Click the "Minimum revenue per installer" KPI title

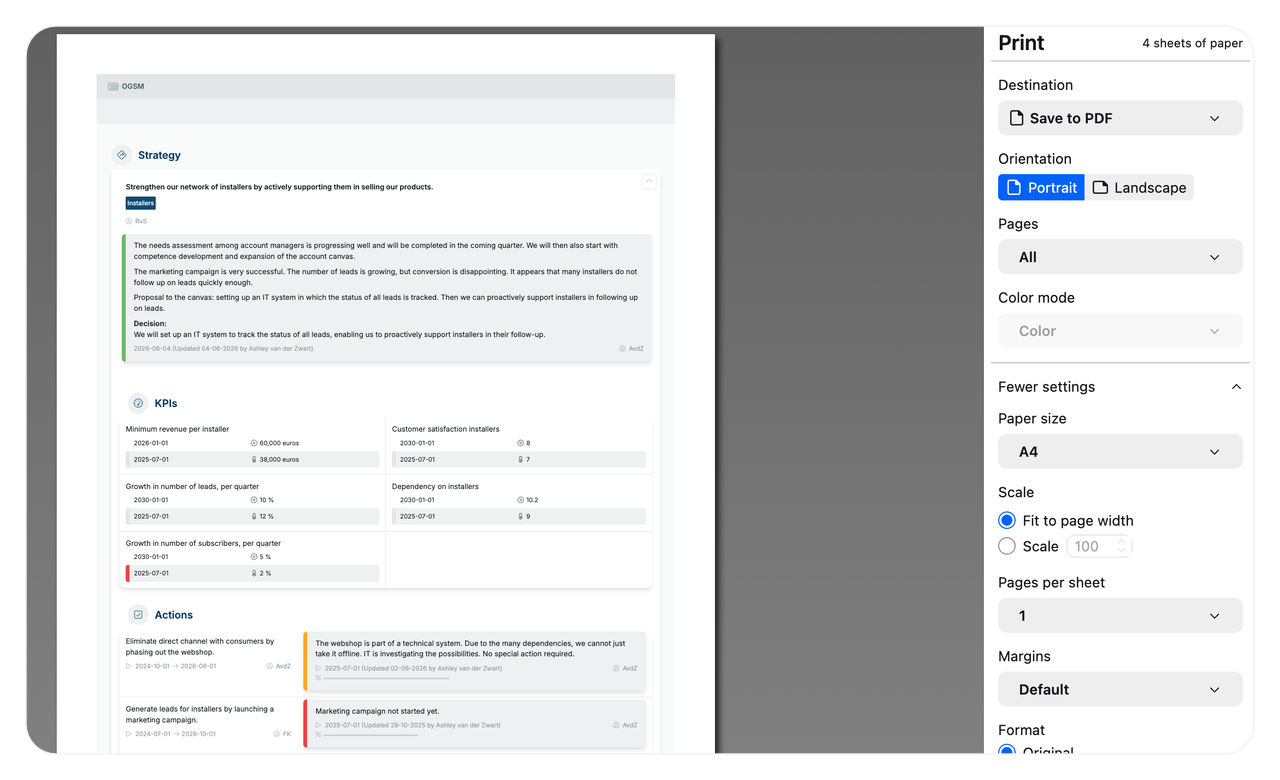pyautogui.click(x=177, y=429)
